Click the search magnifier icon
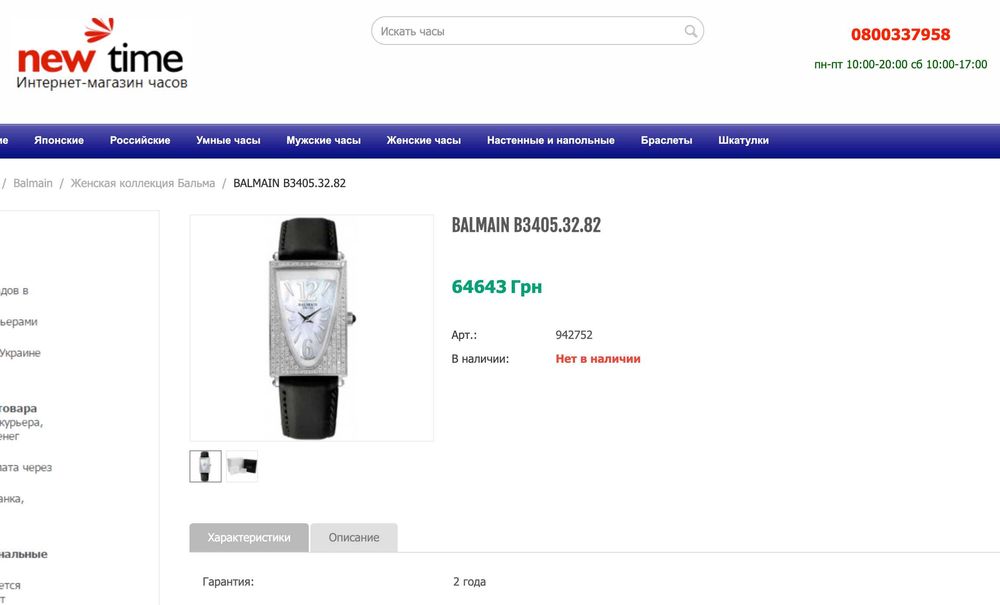This screenshot has width=1000, height=605. point(691,31)
